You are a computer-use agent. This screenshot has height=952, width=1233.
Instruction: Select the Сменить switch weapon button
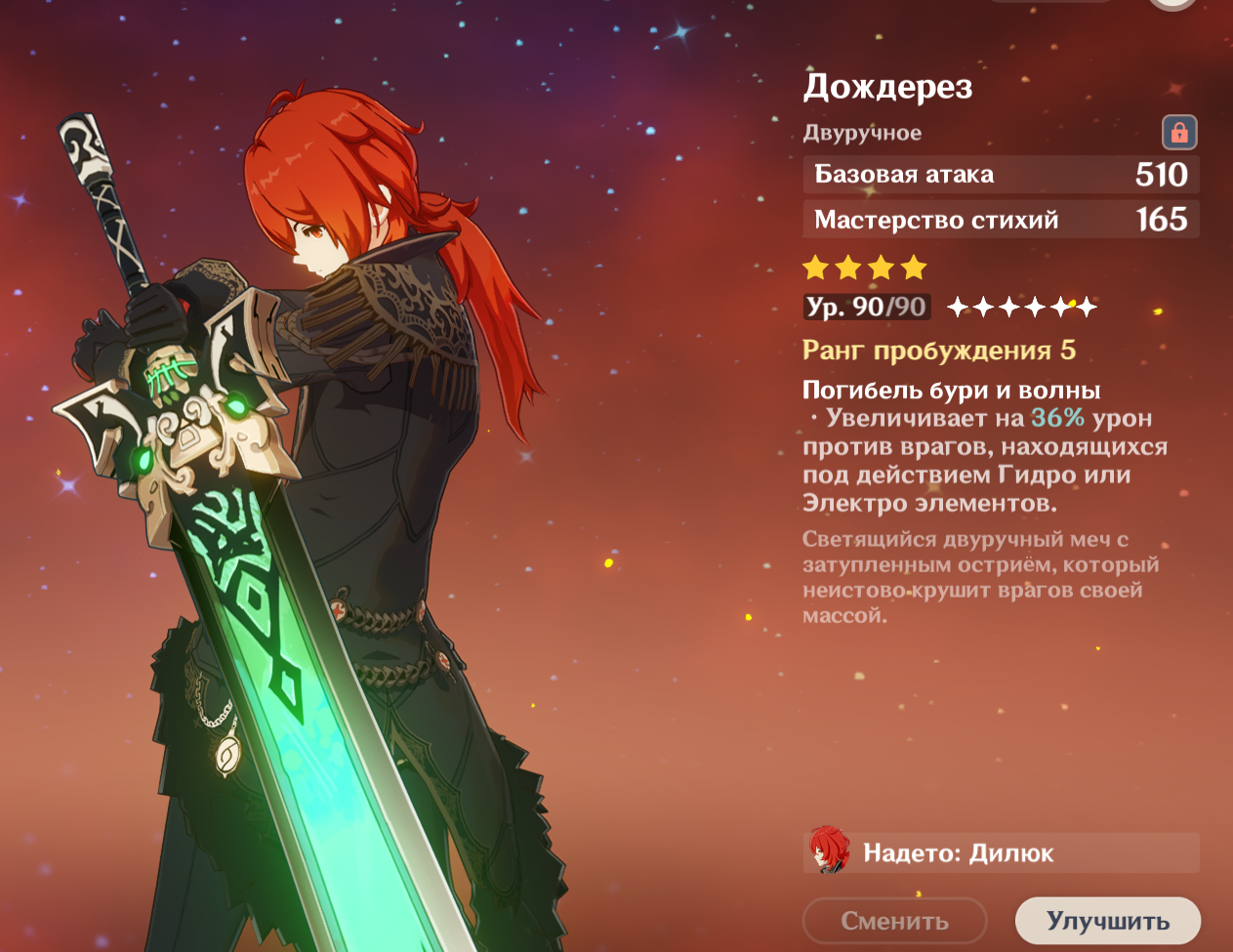pos(894,922)
